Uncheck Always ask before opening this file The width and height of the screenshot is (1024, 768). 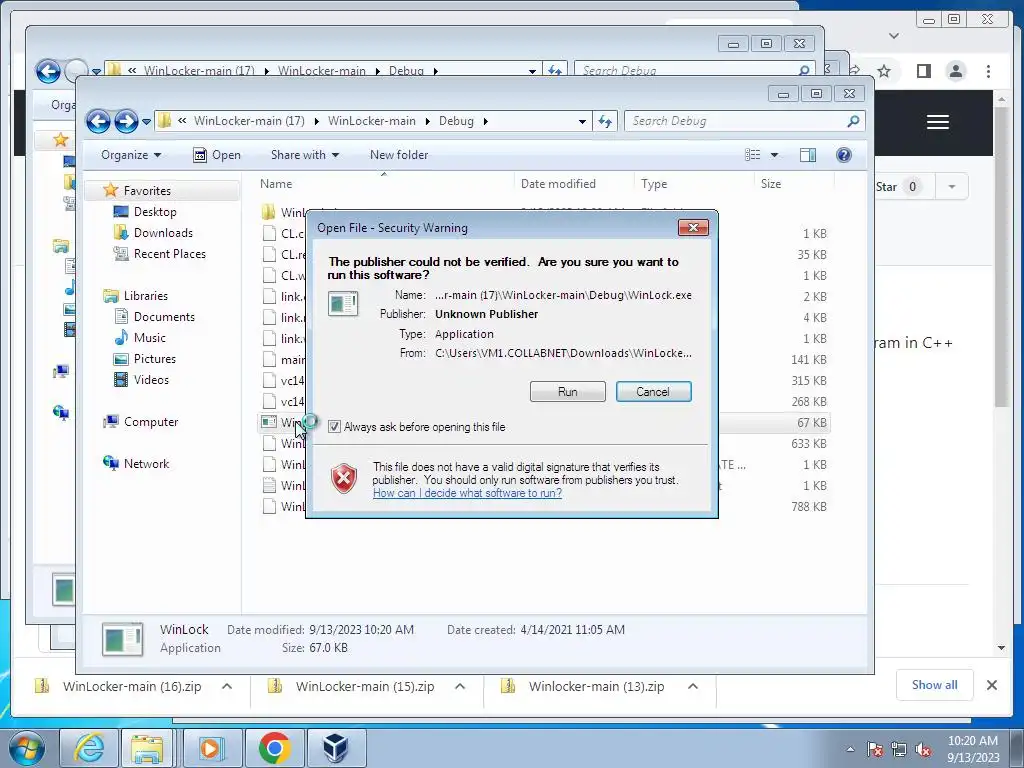point(334,427)
